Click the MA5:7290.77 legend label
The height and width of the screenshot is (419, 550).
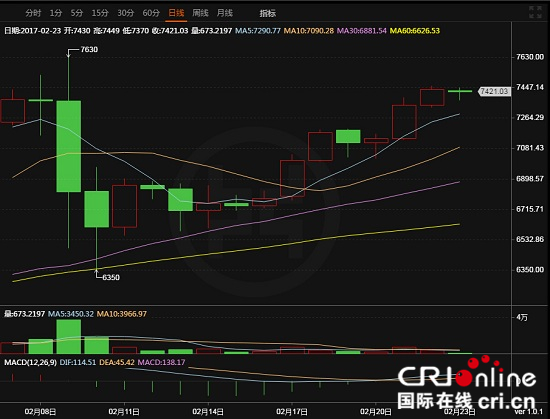258,31
